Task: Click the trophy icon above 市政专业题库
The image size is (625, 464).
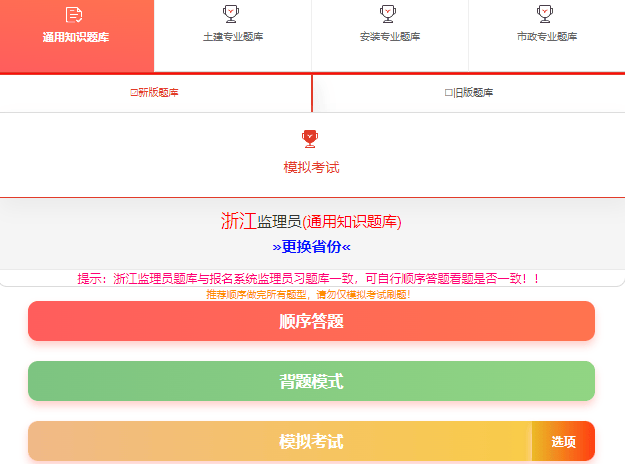Action: 544,13
